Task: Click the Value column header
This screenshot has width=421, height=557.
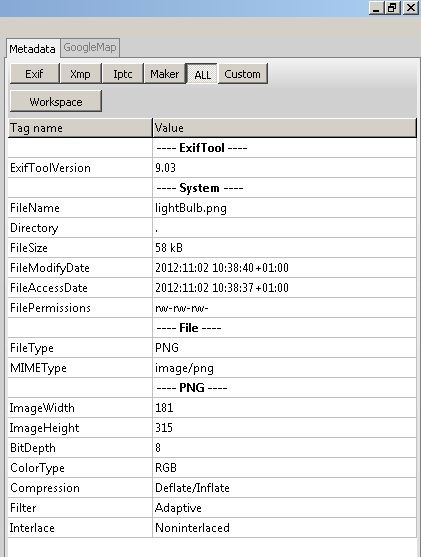Action: tap(284, 128)
